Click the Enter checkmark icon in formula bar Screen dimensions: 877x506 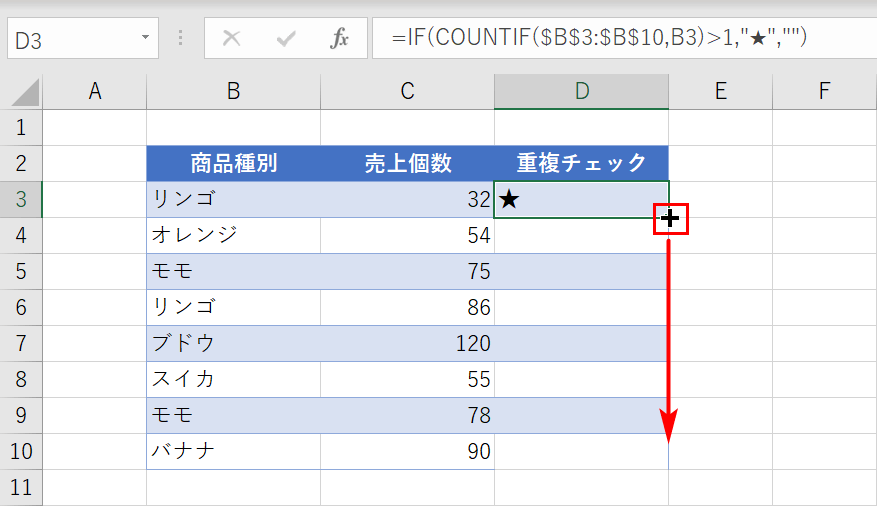287,39
